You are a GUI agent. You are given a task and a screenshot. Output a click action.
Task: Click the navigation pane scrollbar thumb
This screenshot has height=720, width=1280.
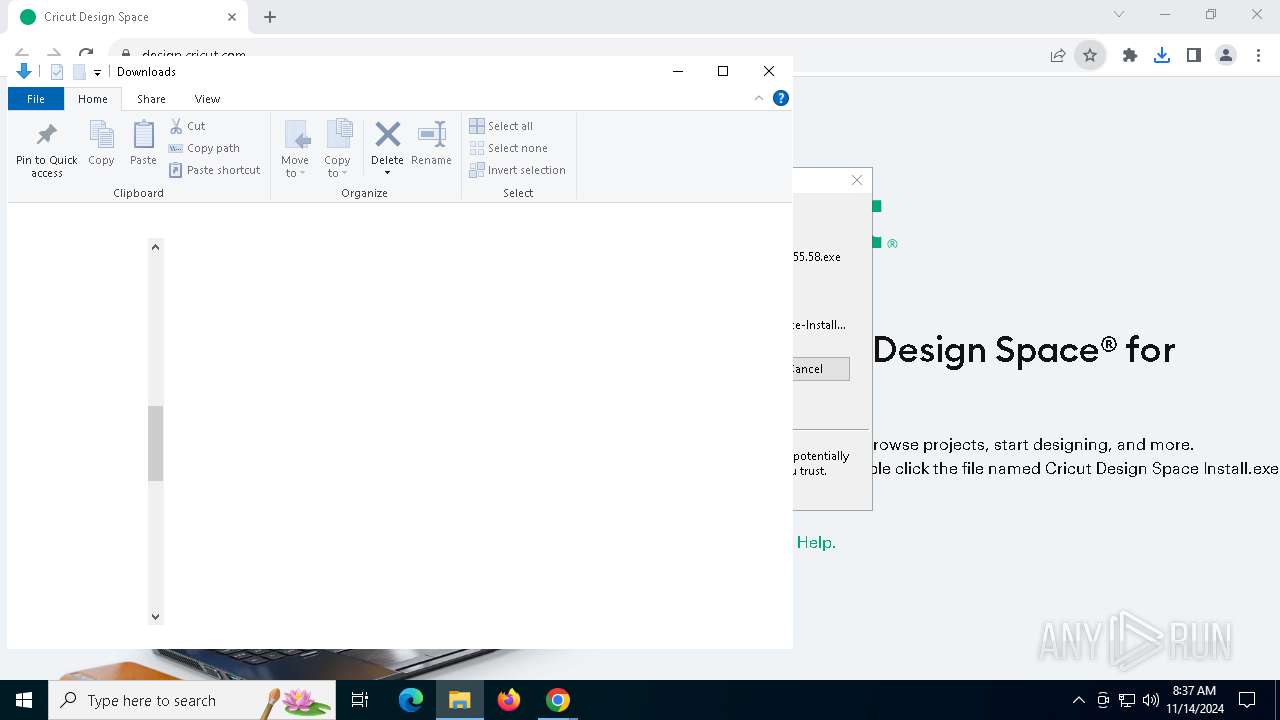155,443
